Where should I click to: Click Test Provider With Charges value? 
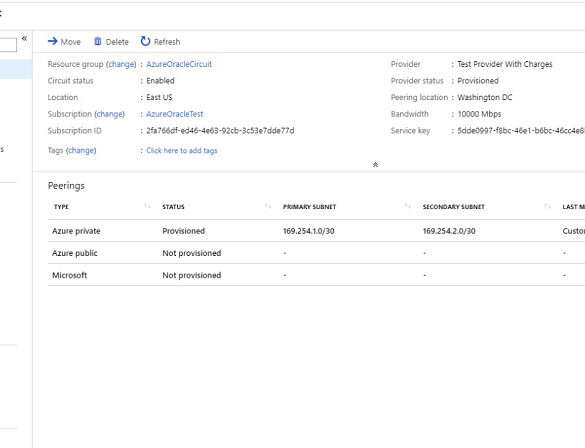tap(505, 64)
